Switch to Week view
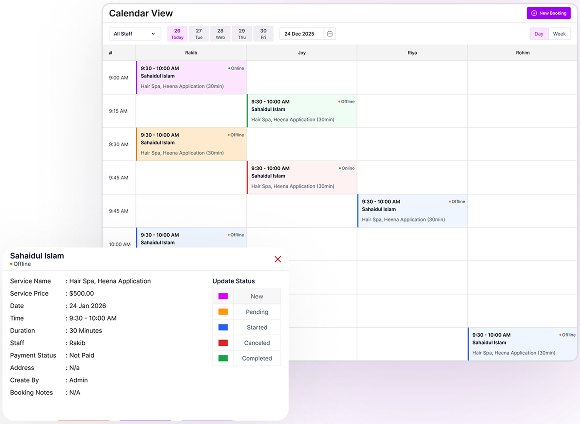The width and height of the screenshot is (580, 424). (559, 34)
